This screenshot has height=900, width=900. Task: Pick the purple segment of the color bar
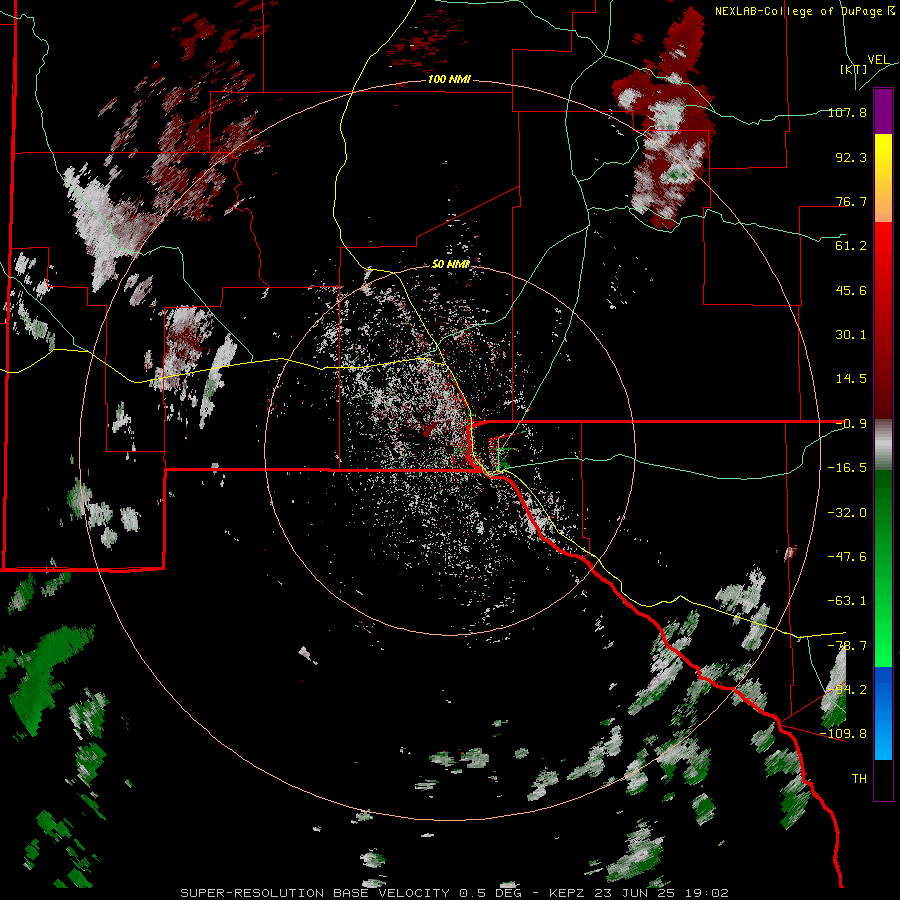pyautogui.click(x=883, y=111)
